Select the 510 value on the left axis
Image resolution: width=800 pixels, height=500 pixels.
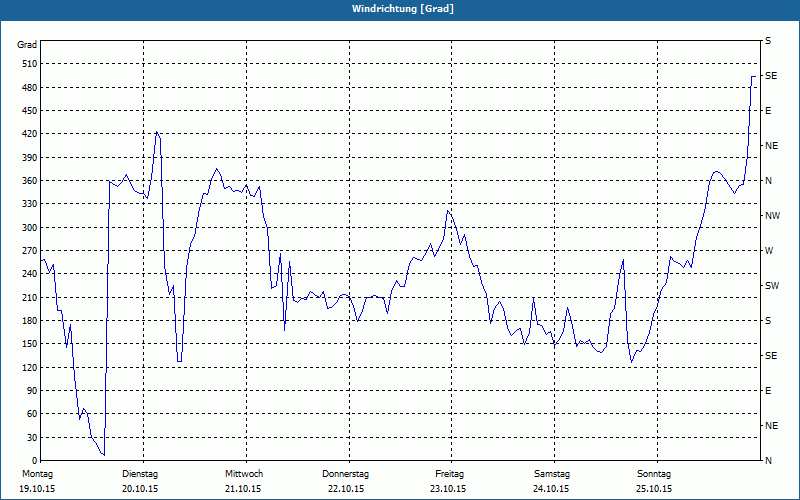[x=30, y=64]
